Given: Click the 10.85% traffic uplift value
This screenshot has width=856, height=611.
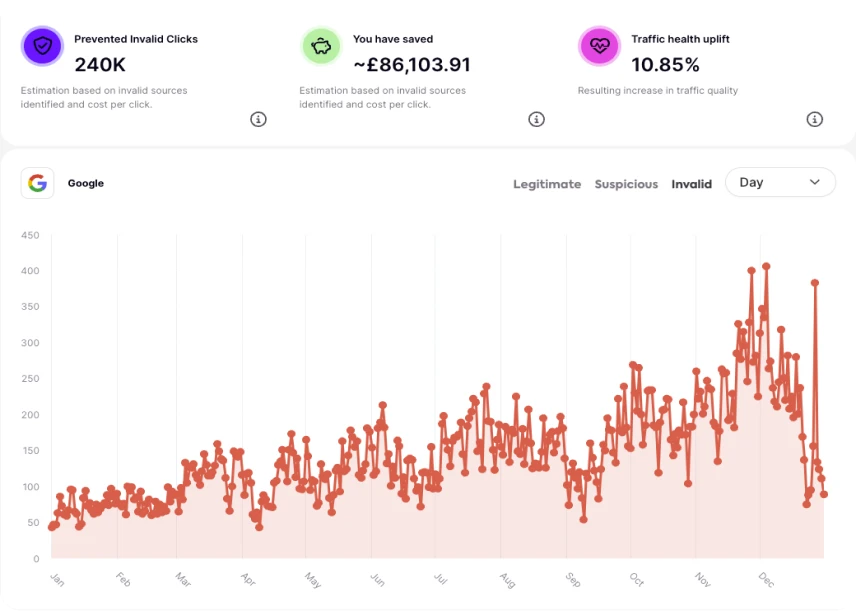Looking at the screenshot, I should click(x=665, y=64).
